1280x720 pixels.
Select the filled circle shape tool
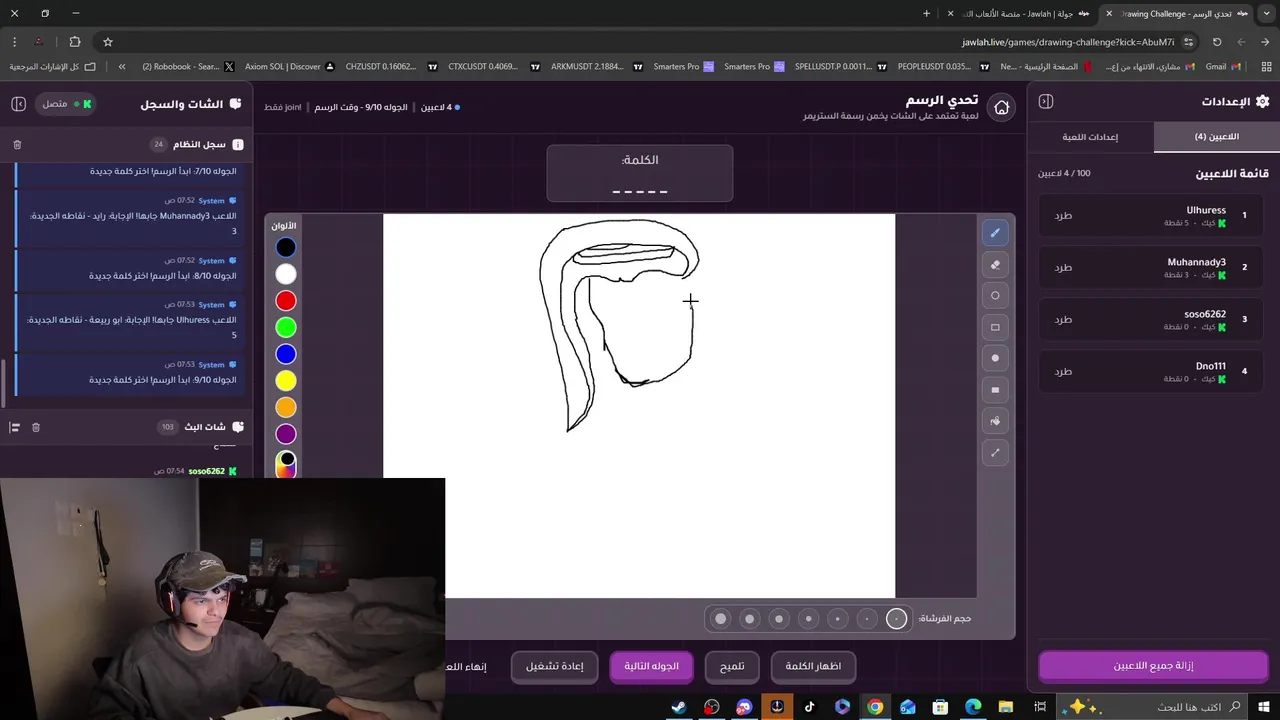(995, 358)
